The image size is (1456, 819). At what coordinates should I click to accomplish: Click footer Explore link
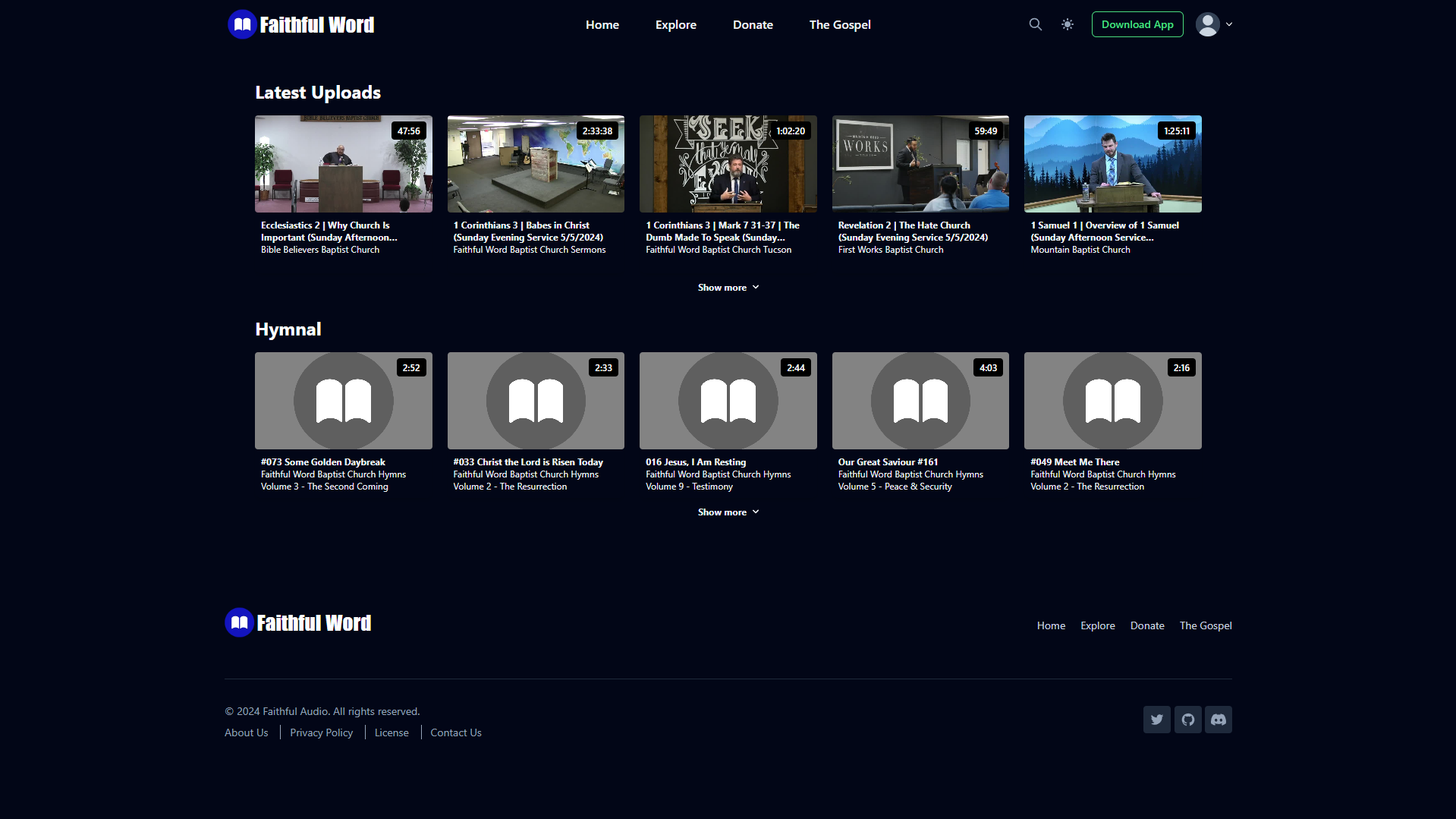pos(1097,625)
